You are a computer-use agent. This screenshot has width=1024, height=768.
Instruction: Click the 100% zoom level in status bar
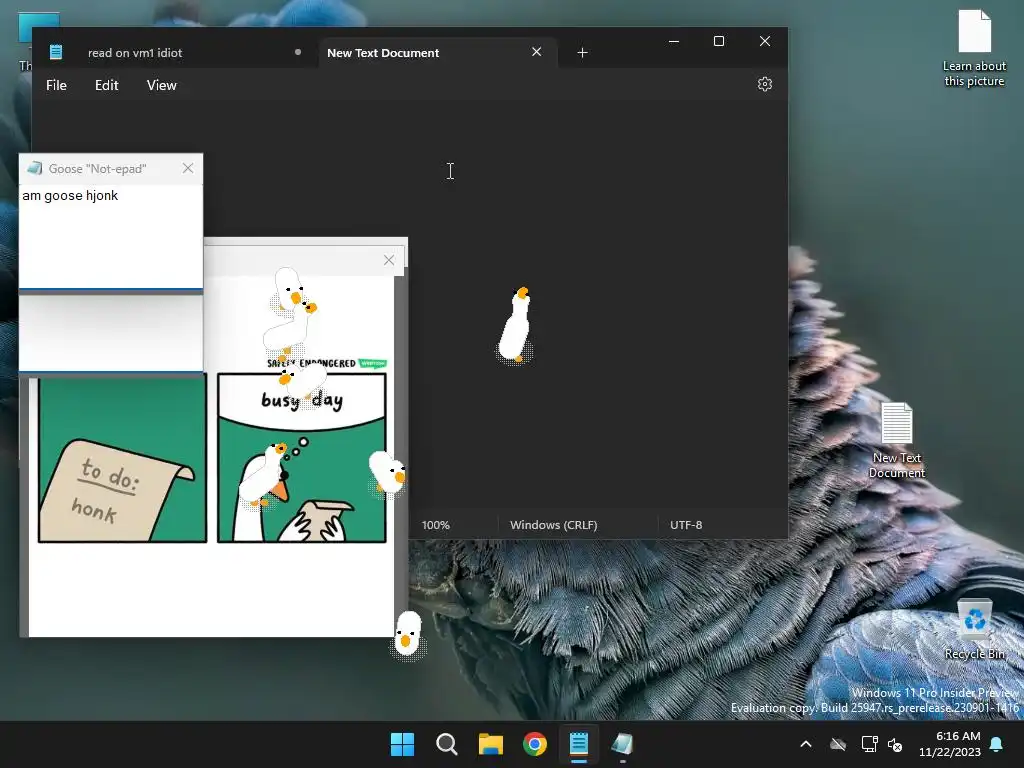point(436,525)
